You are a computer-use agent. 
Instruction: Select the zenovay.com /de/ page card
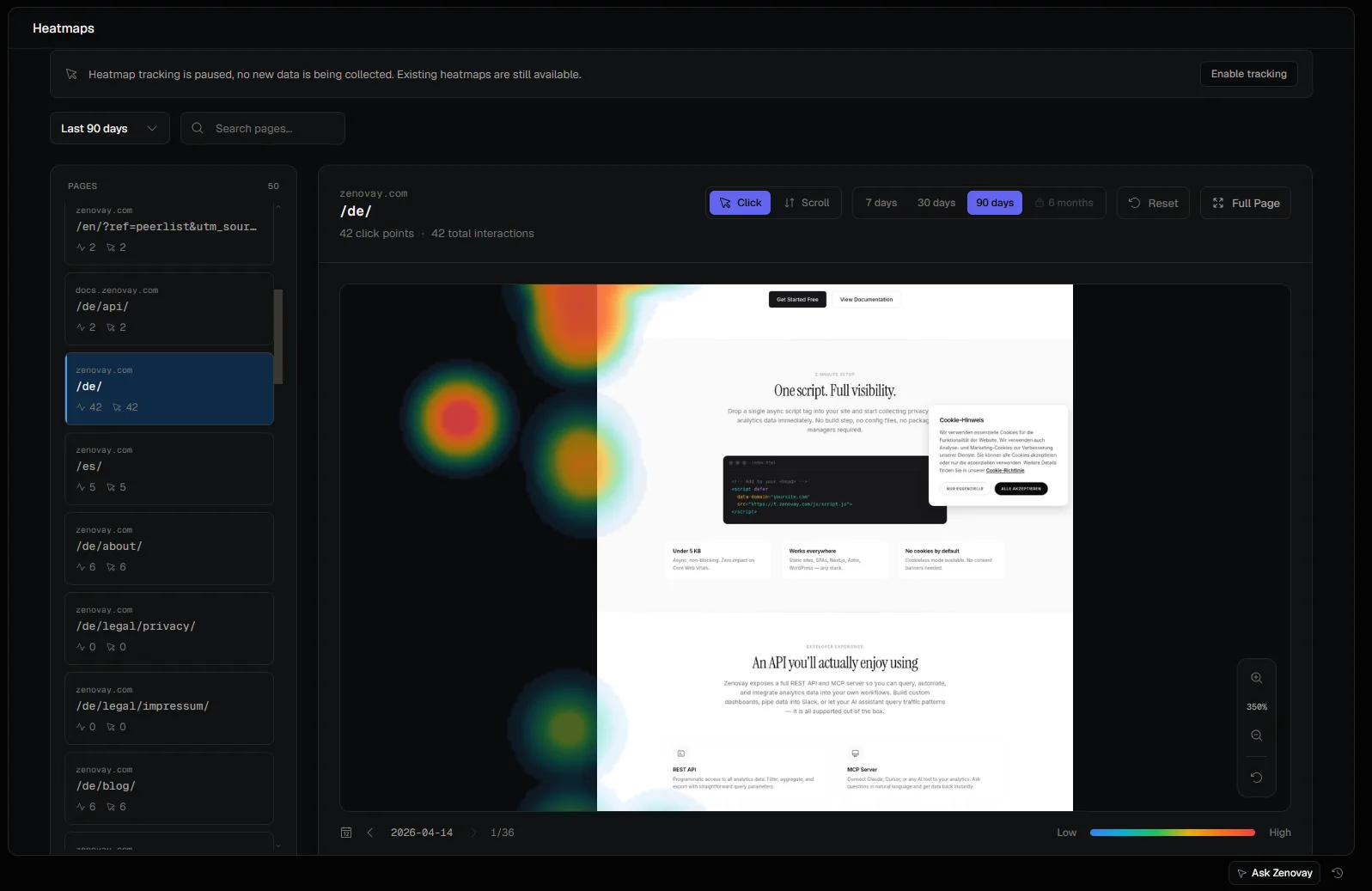pos(169,388)
